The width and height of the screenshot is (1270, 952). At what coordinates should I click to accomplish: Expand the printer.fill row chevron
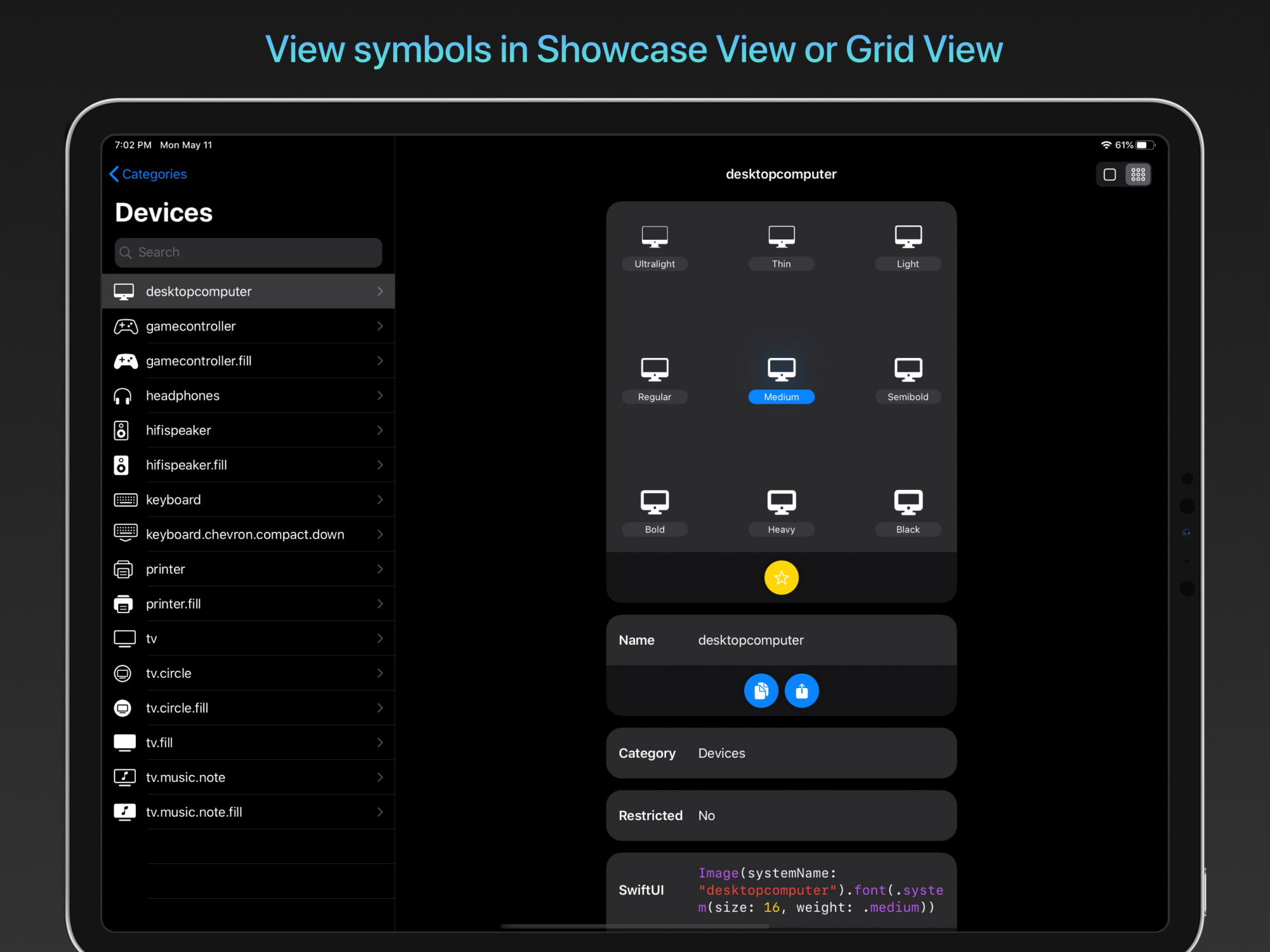coord(380,604)
